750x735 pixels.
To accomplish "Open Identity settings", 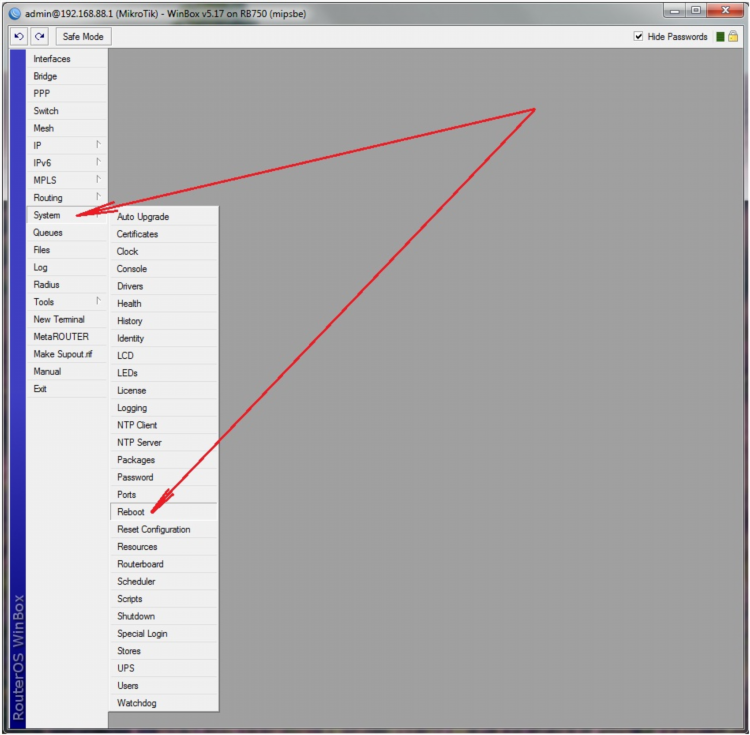I will click(x=164, y=338).
